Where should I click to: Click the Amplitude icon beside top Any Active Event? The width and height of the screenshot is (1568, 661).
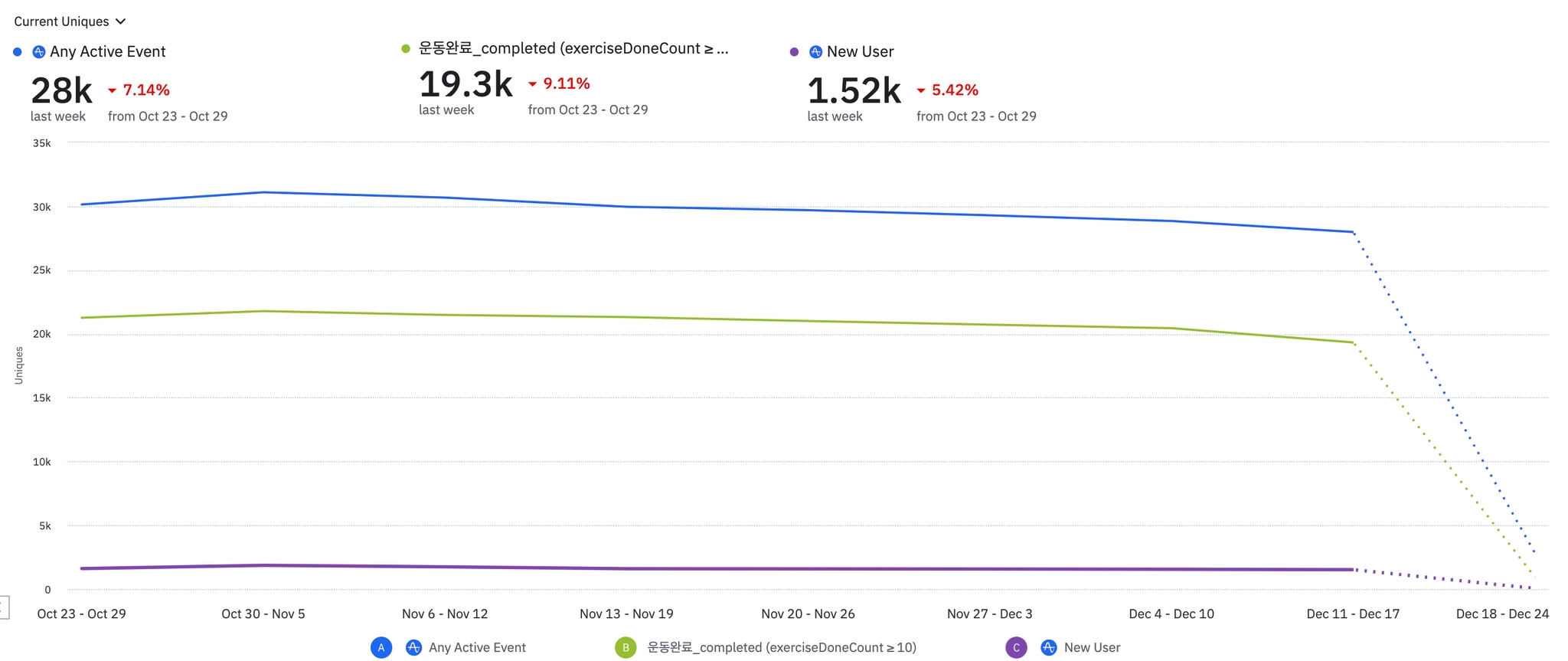38,52
